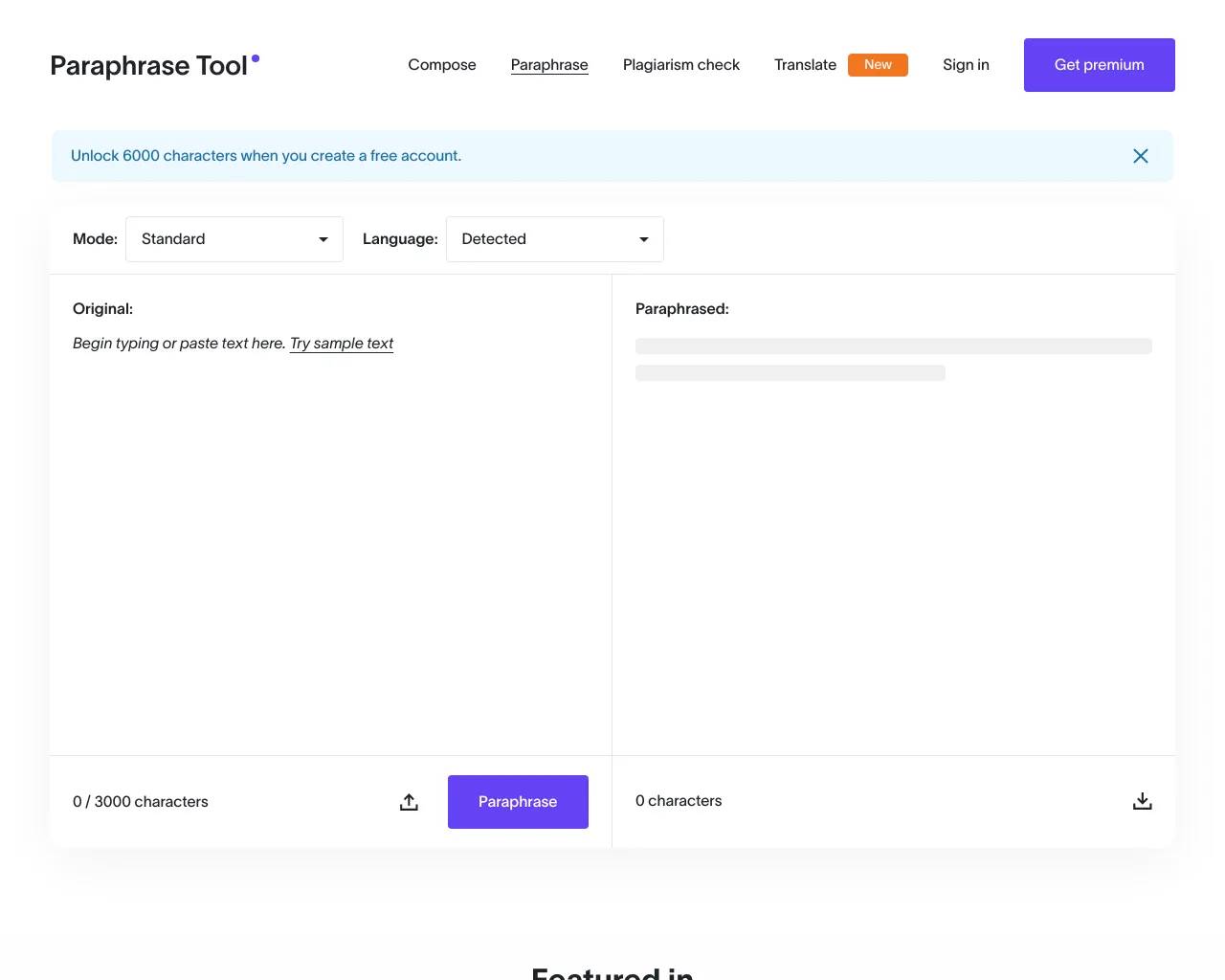Click the Try sample text link

coord(342,344)
